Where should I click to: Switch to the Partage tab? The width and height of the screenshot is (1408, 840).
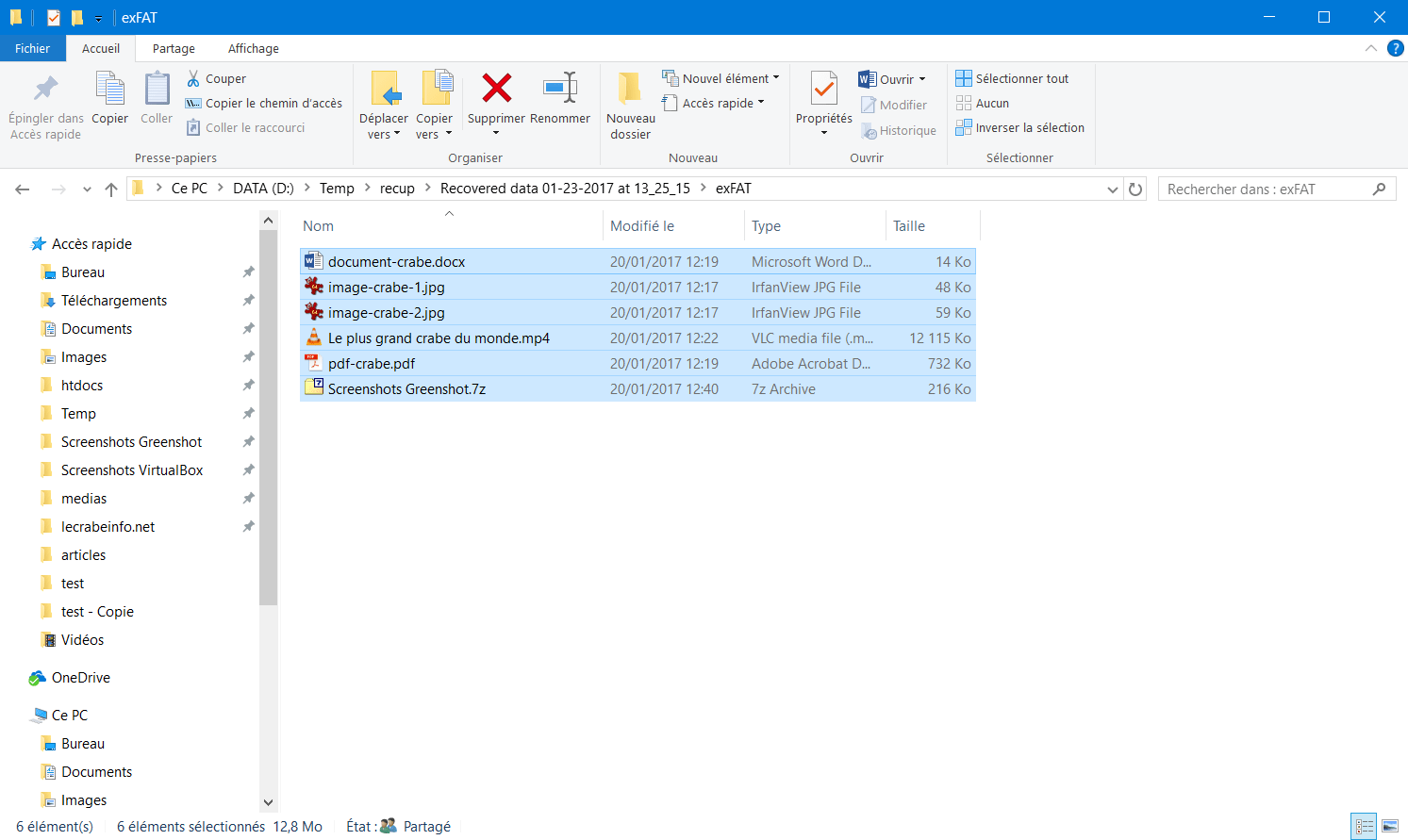click(174, 49)
